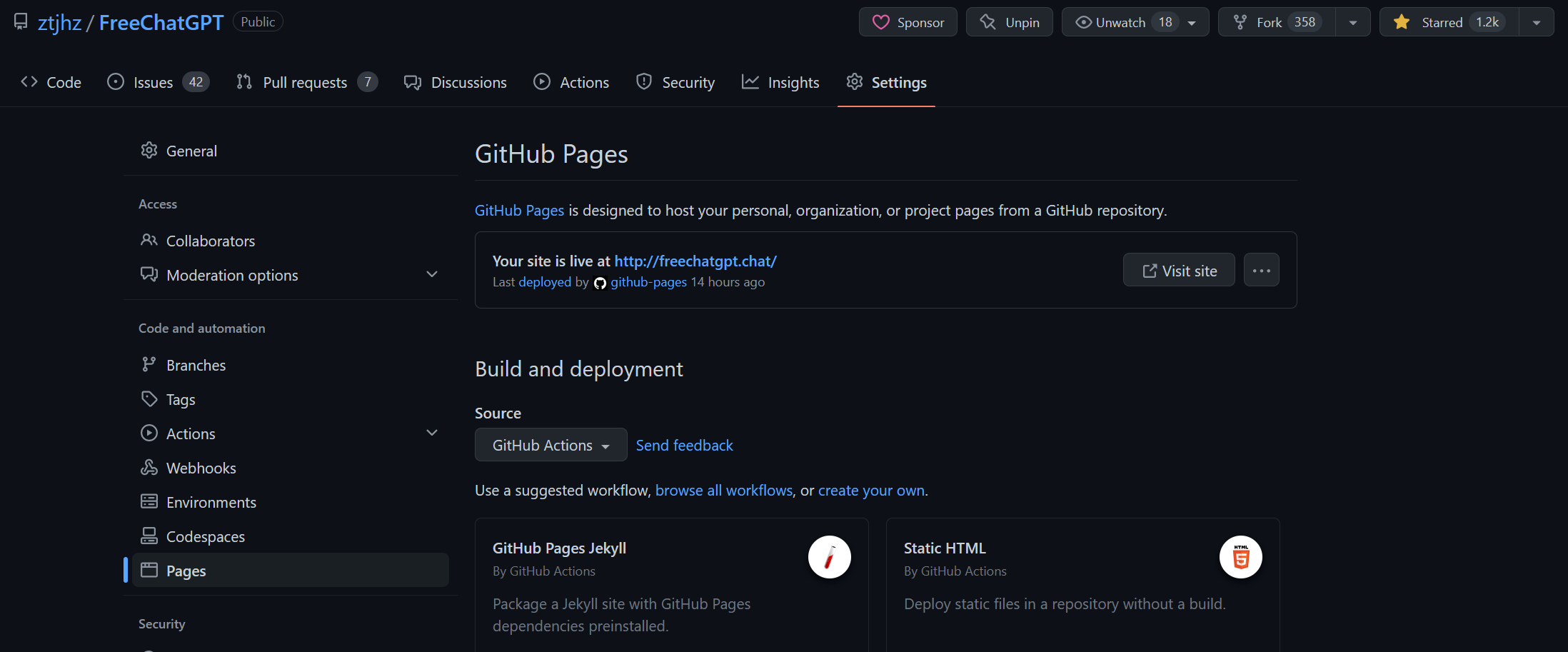Open Branches settings in sidebar
This screenshot has width=1568, height=652.
point(196,365)
